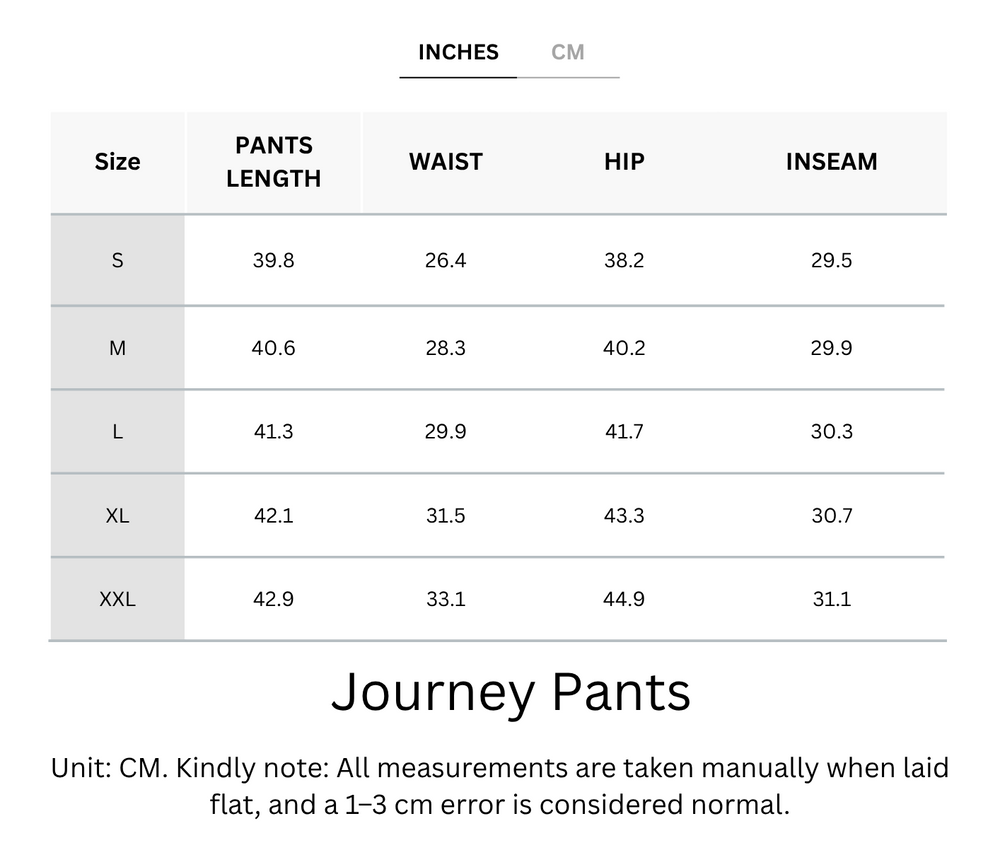Click the inseam value 29.5 for size S
The height and width of the screenshot is (850, 1000).
coord(831,260)
